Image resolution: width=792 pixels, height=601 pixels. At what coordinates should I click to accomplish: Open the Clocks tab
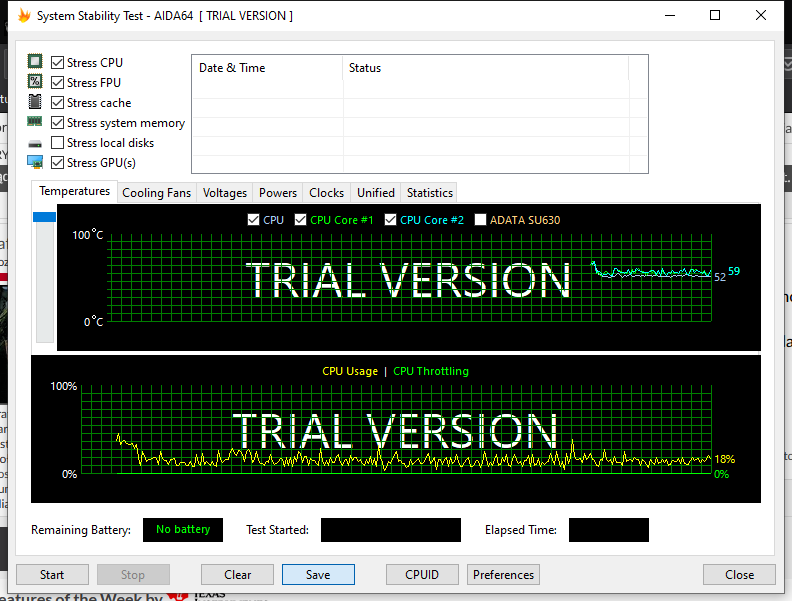(326, 193)
